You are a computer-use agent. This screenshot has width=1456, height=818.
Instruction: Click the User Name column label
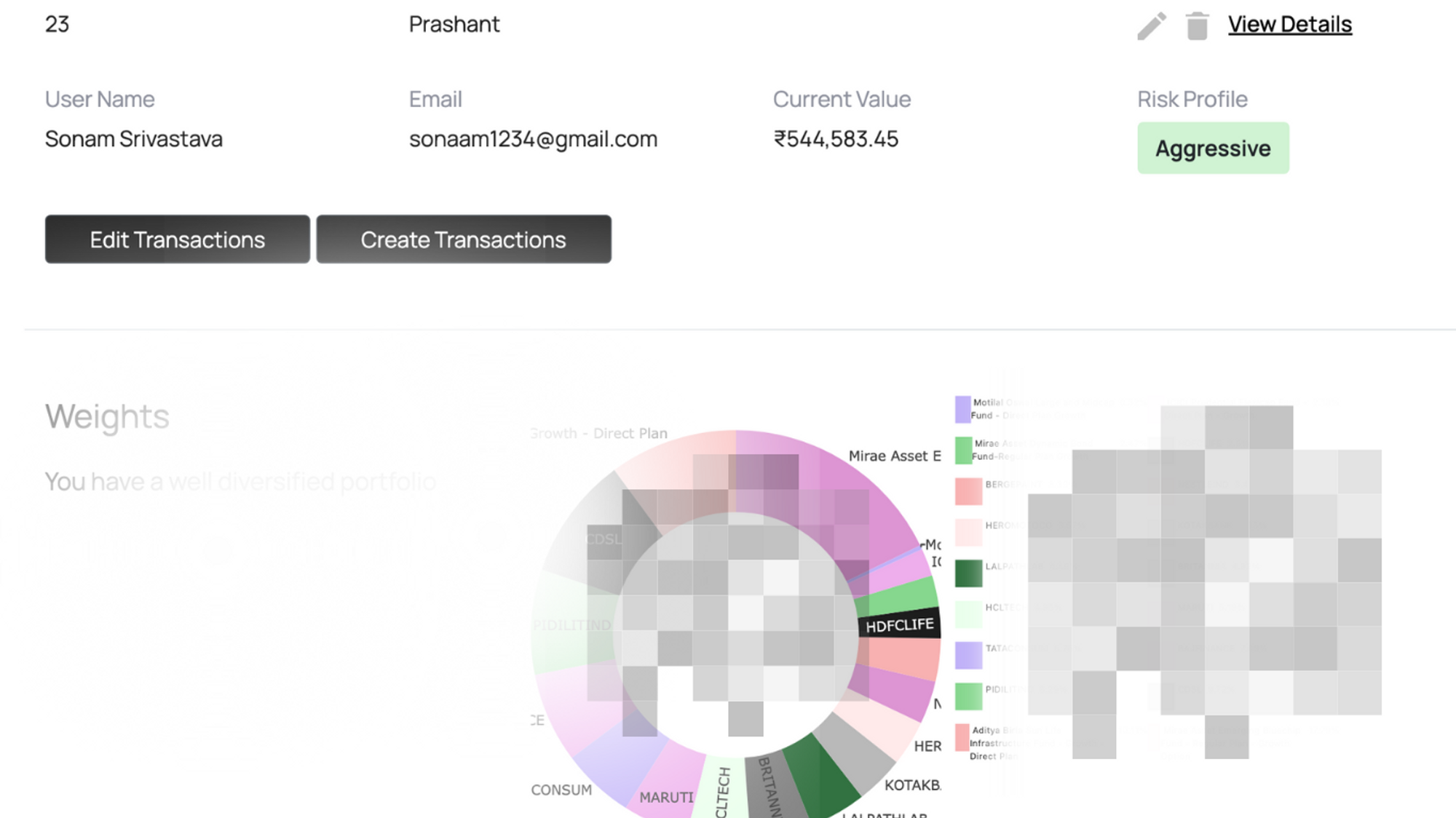[100, 99]
